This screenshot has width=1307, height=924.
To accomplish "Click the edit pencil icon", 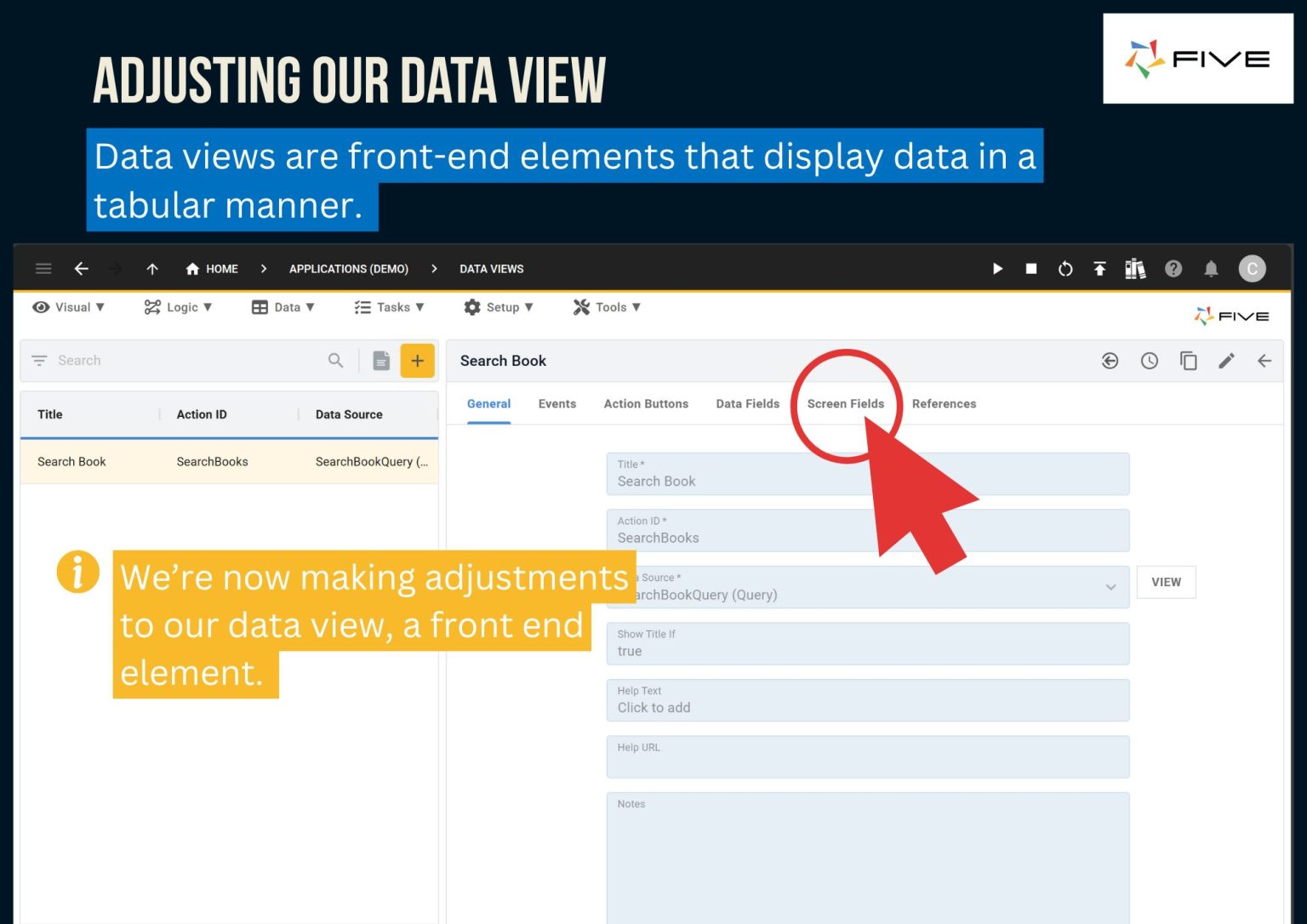I will (1226, 361).
